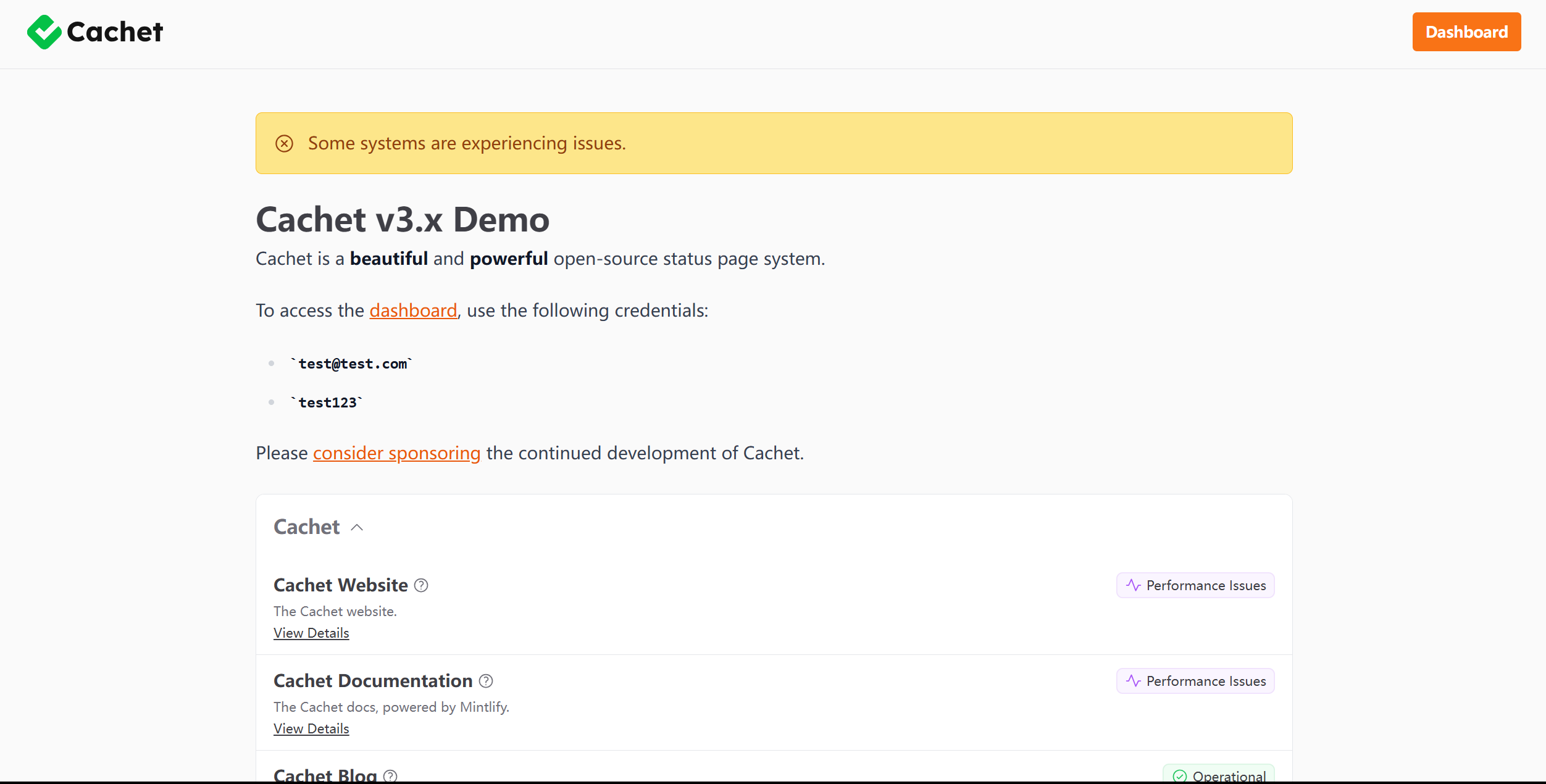Follow the dashboard hyperlink in the text
Image resolution: width=1546 pixels, height=784 pixels.
[413, 311]
